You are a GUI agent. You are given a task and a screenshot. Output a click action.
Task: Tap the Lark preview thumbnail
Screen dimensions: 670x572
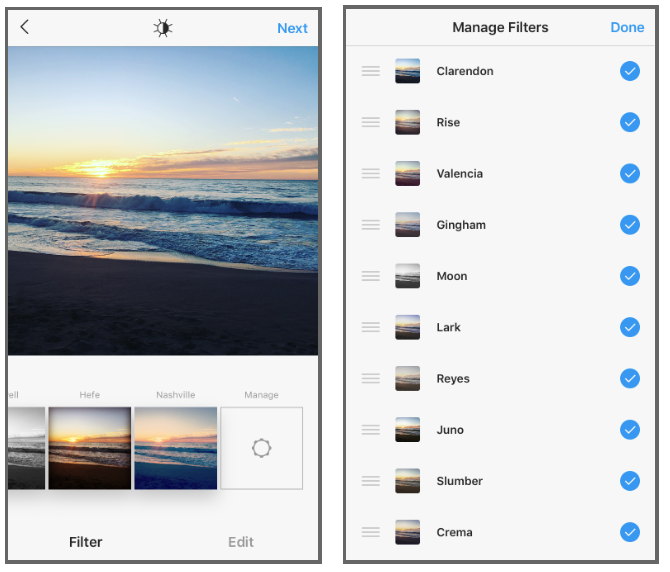click(x=407, y=327)
